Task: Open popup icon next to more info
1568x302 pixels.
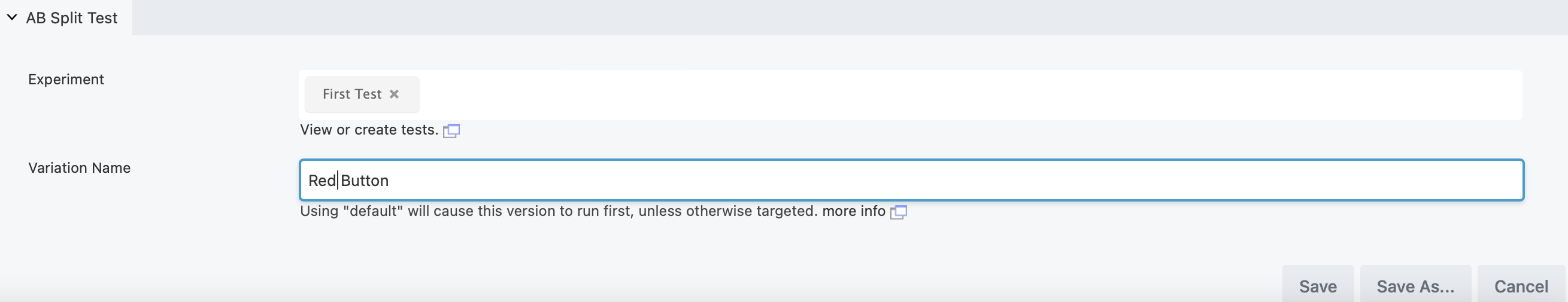Action: click(899, 212)
